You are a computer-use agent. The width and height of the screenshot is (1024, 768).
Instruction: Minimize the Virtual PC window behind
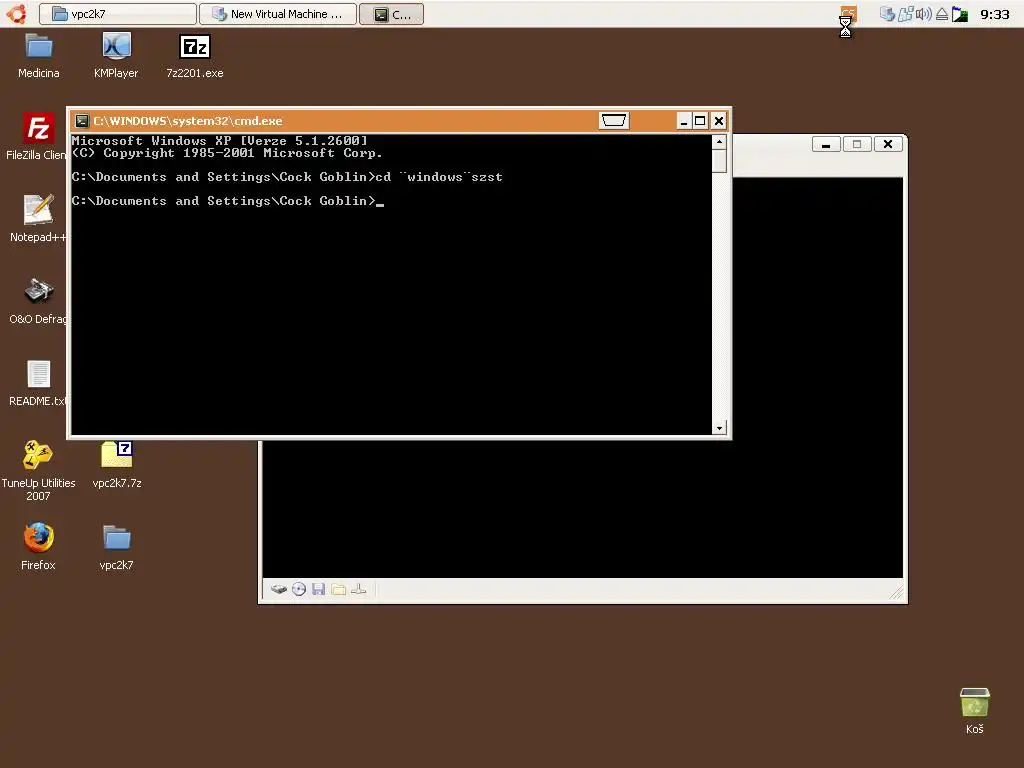click(x=826, y=144)
